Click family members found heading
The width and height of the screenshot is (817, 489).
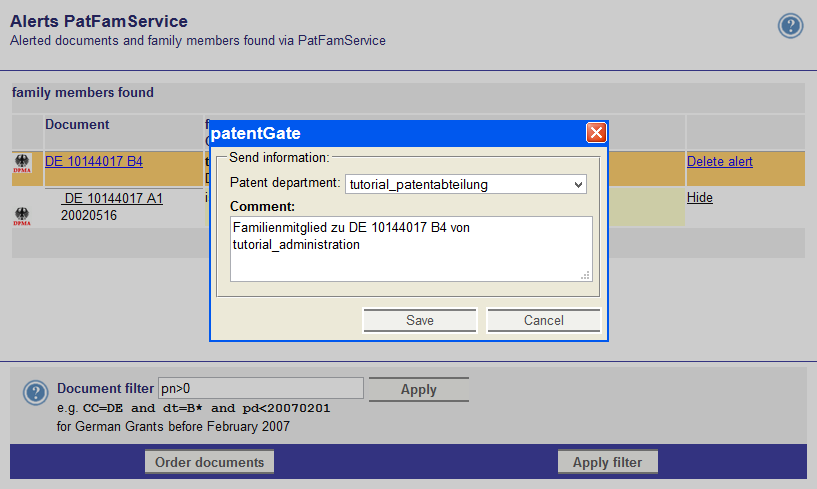(x=83, y=92)
